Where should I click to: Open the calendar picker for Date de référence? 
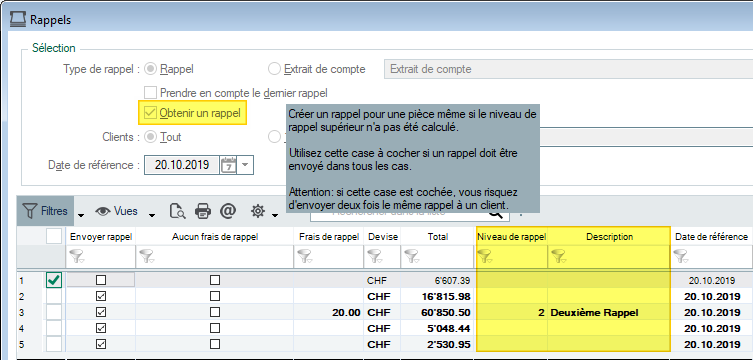click(x=228, y=165)
